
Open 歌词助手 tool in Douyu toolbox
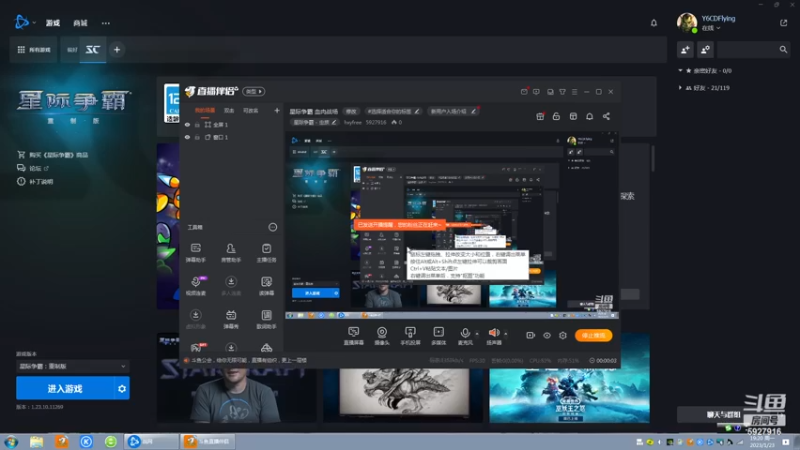click(266, 319)
